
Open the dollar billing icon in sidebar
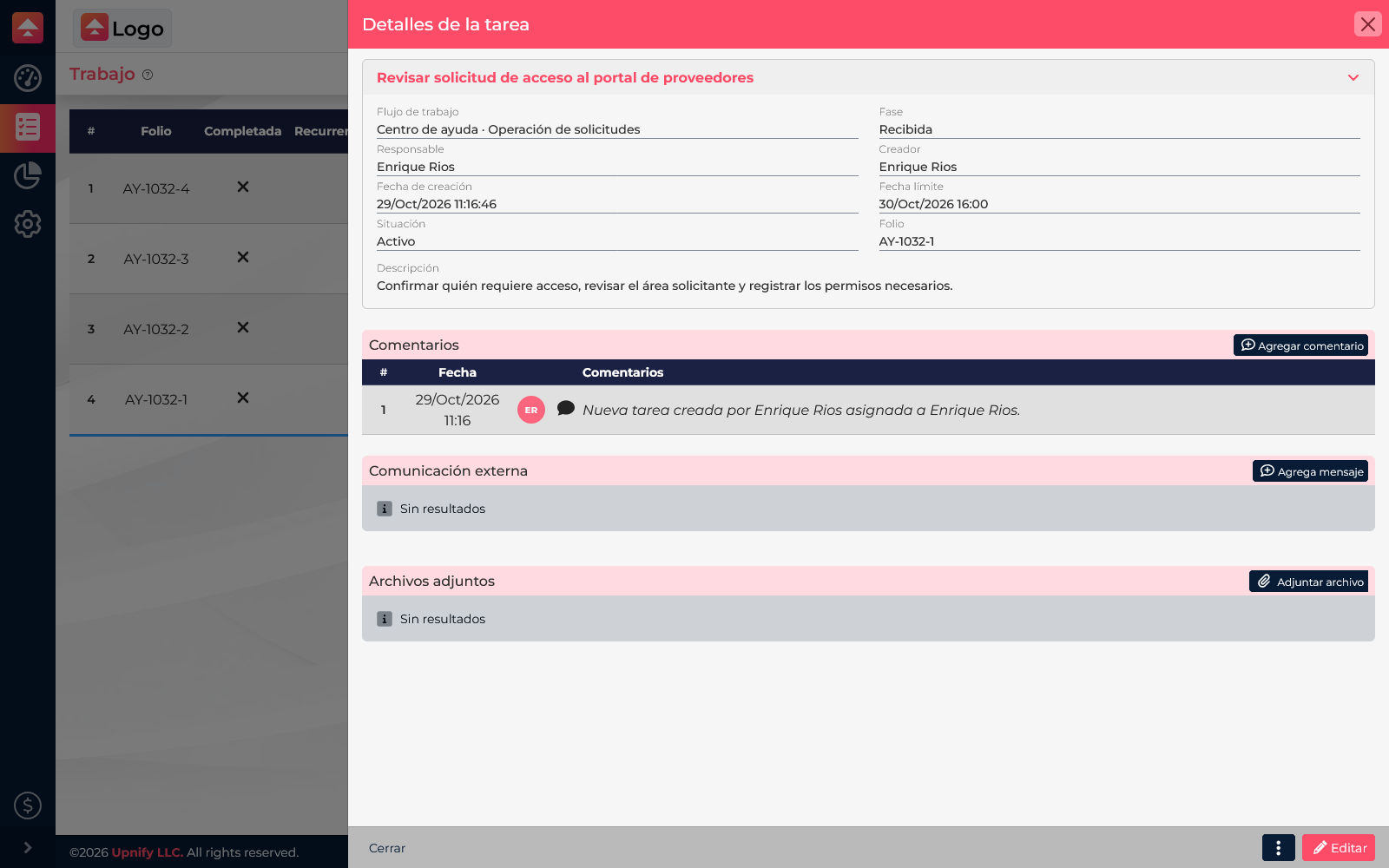coord(28,806)
